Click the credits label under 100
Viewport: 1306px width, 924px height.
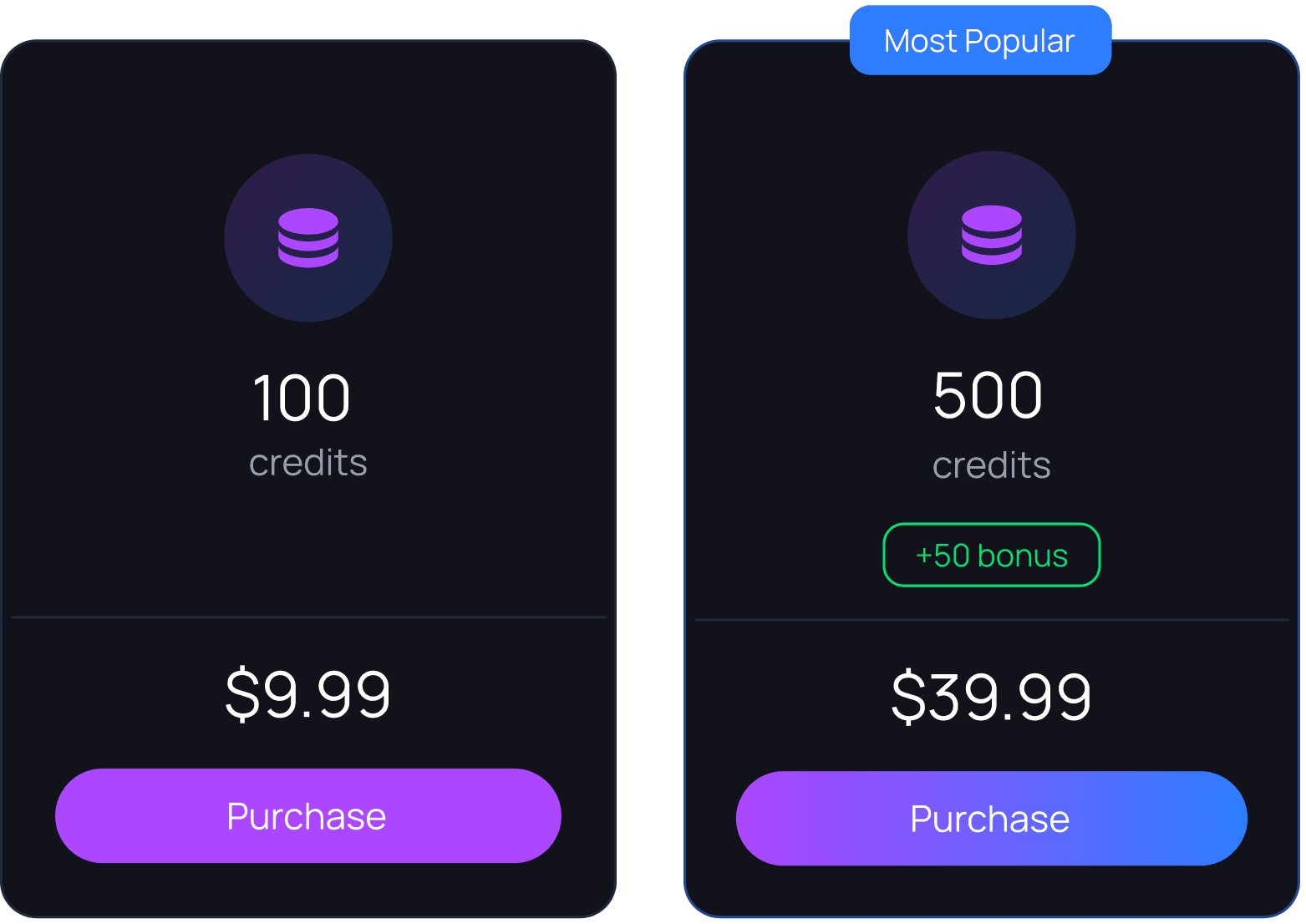click(308, 463)
